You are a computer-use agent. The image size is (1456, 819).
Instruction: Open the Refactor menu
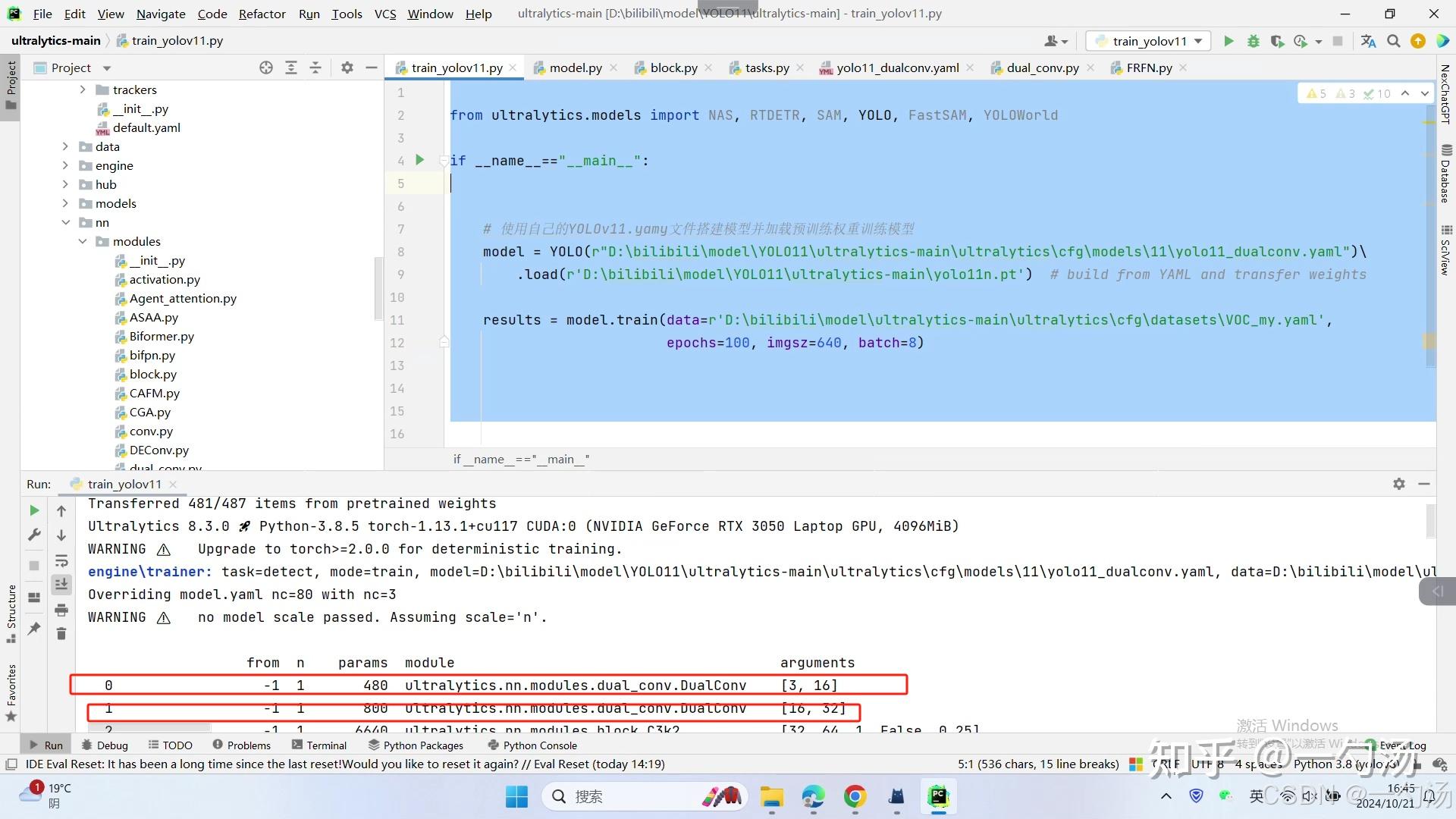pyautogui.click(x=262, y=14)
